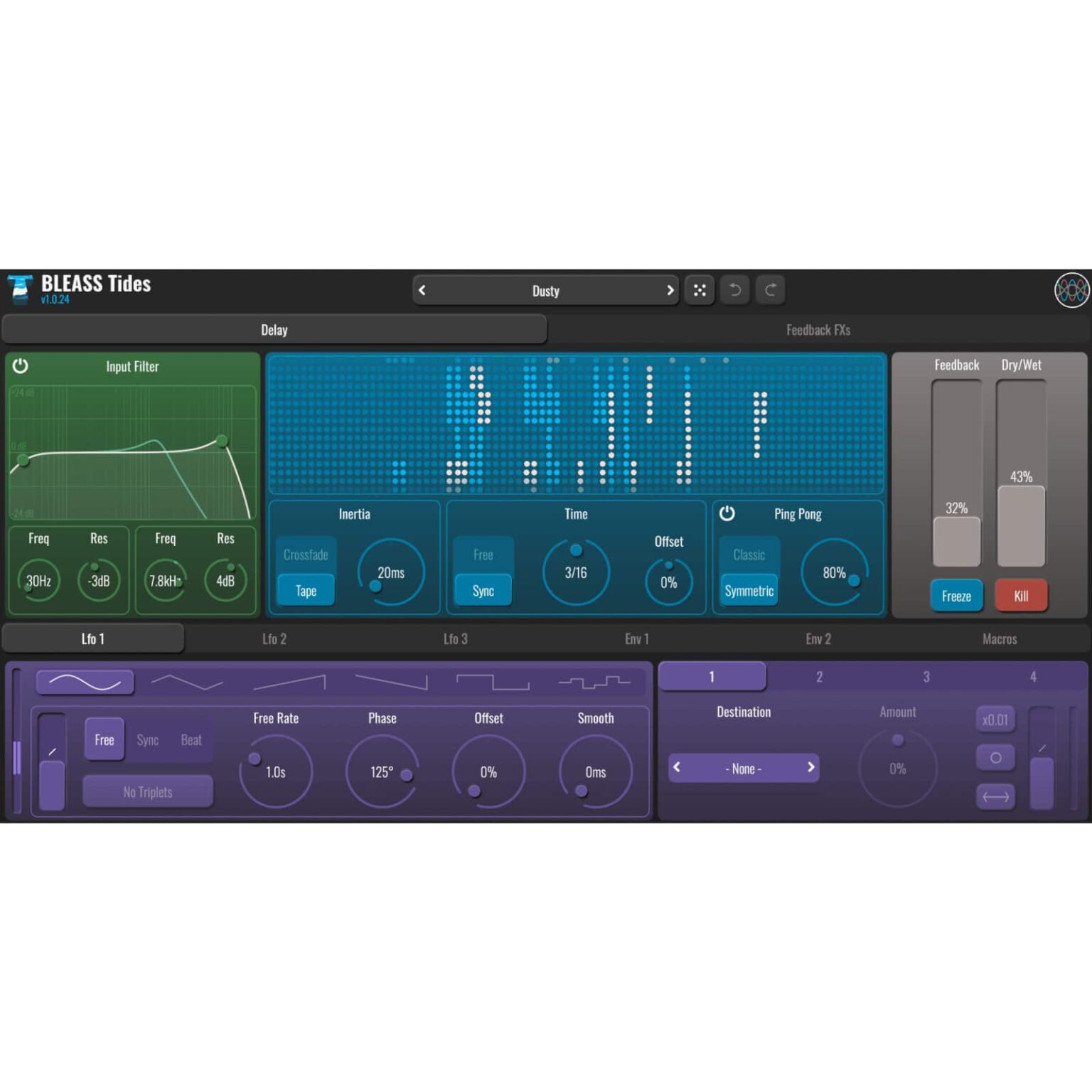1092x1092 pixels.
Task: Toggle the Input Filter power button
Action: 21,366
